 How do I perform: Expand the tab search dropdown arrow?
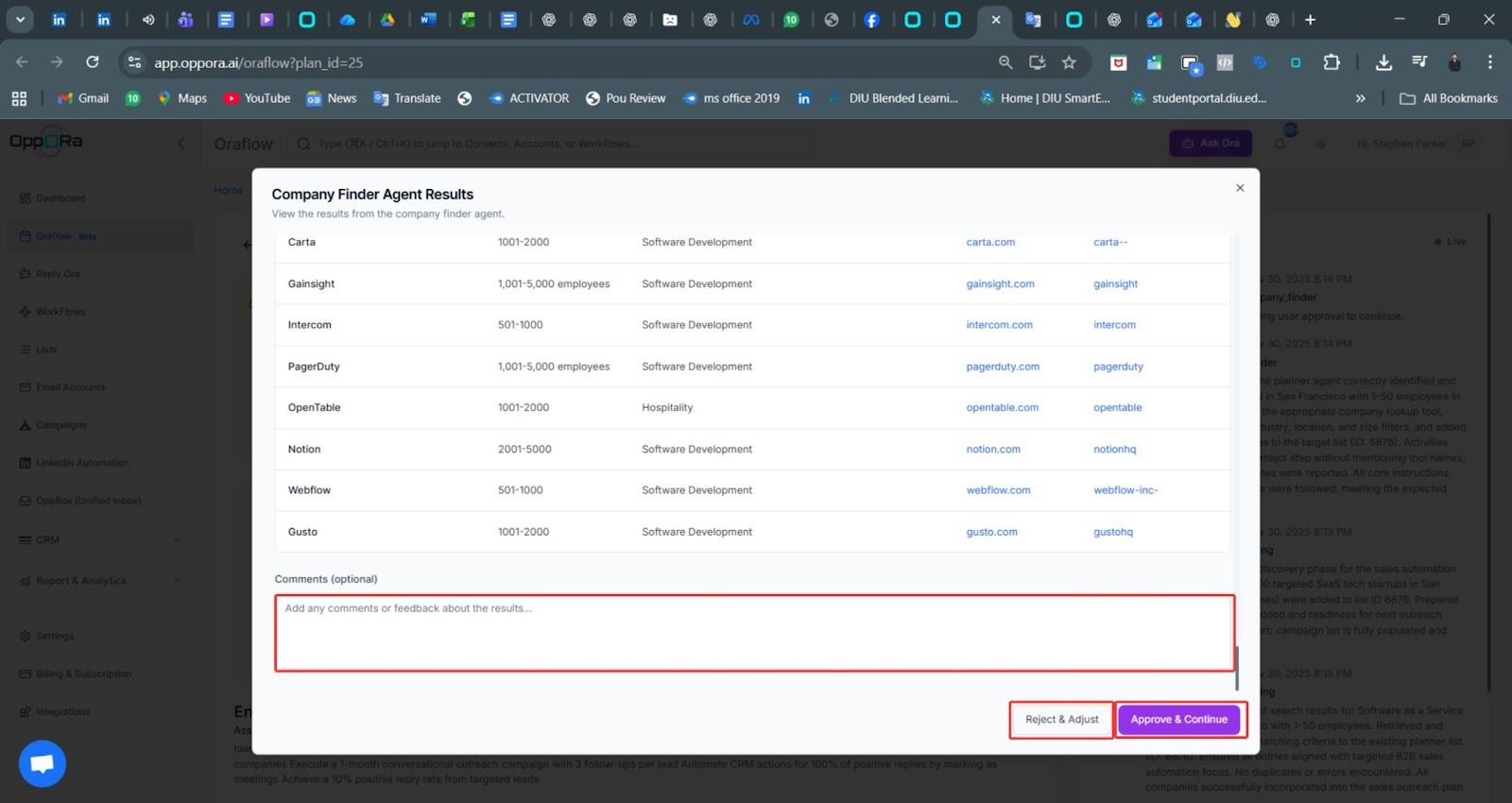coord(20,19)
